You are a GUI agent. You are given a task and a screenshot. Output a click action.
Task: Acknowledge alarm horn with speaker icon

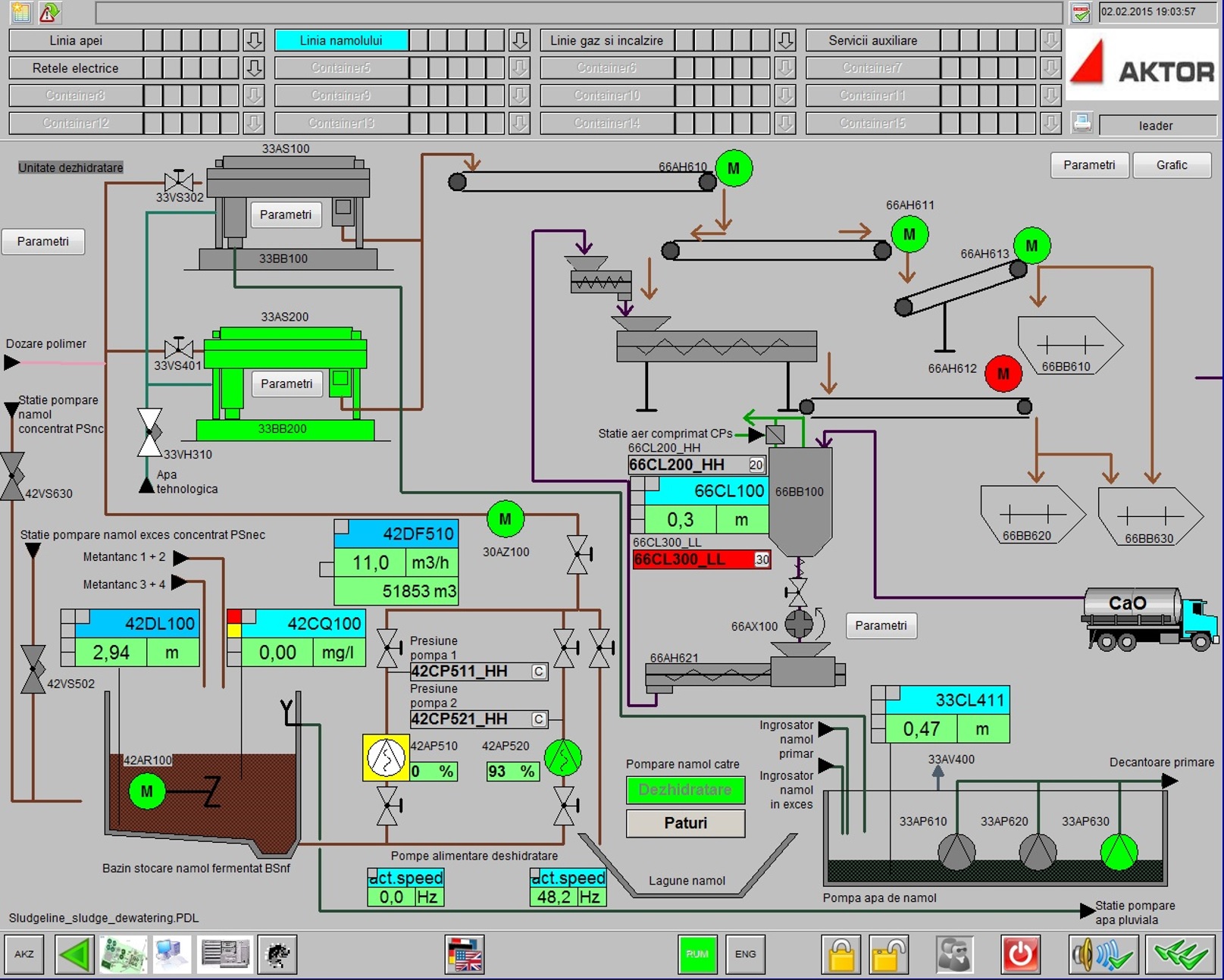pos(1103,954)
